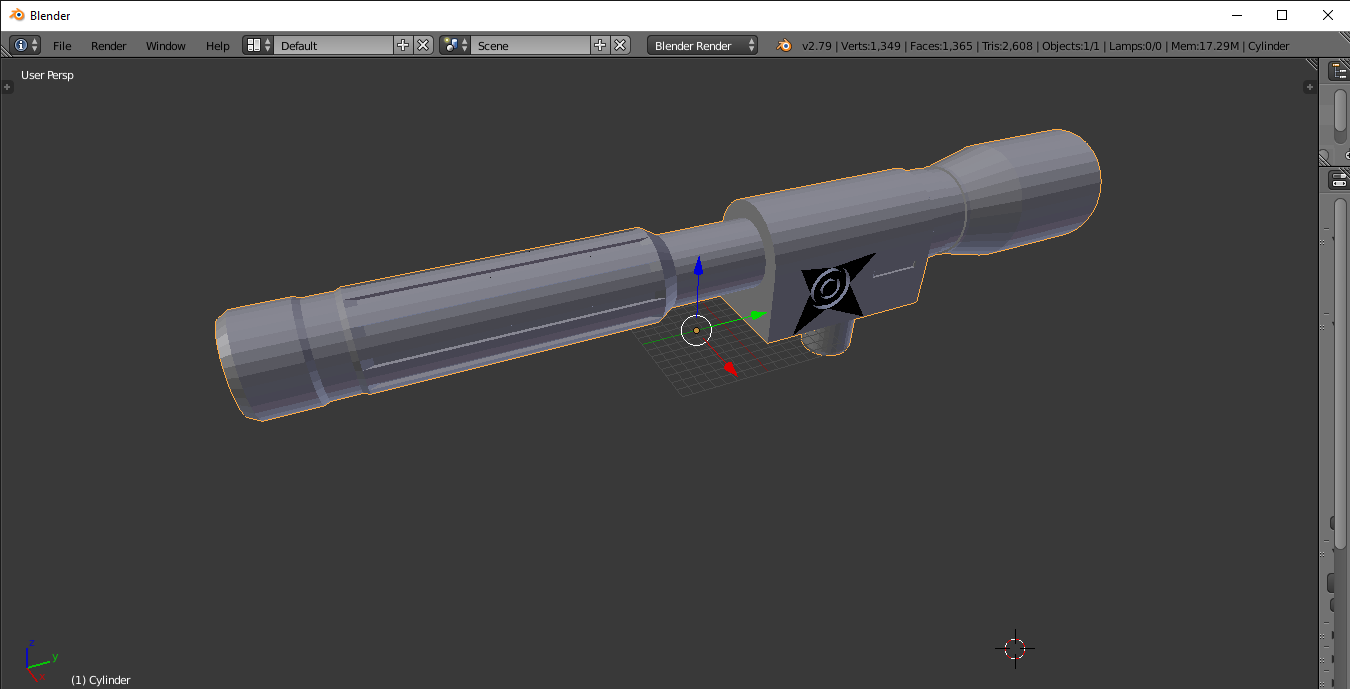Select the blue Z-axis manipulator arrow
1350x689 pixels.
[698, 267]
